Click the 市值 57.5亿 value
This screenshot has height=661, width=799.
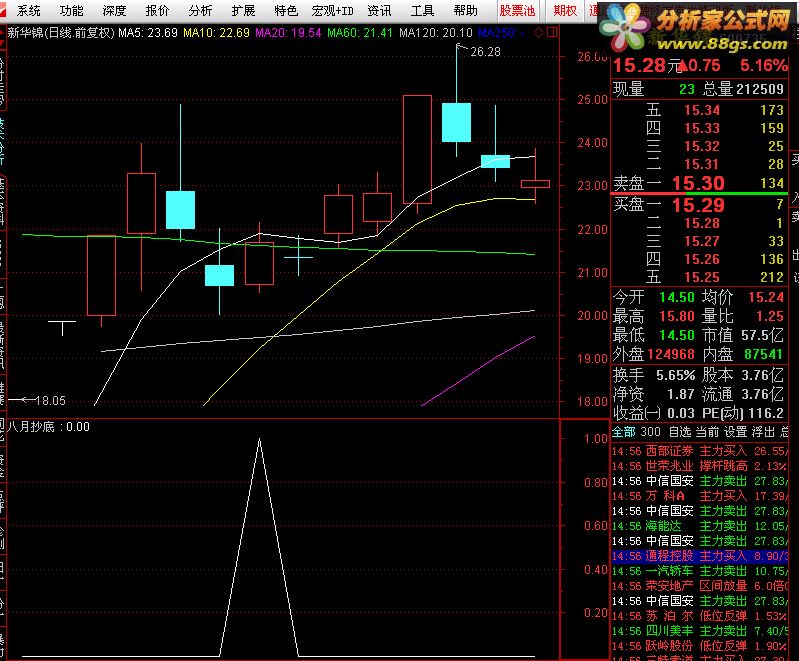click(762, 335)
